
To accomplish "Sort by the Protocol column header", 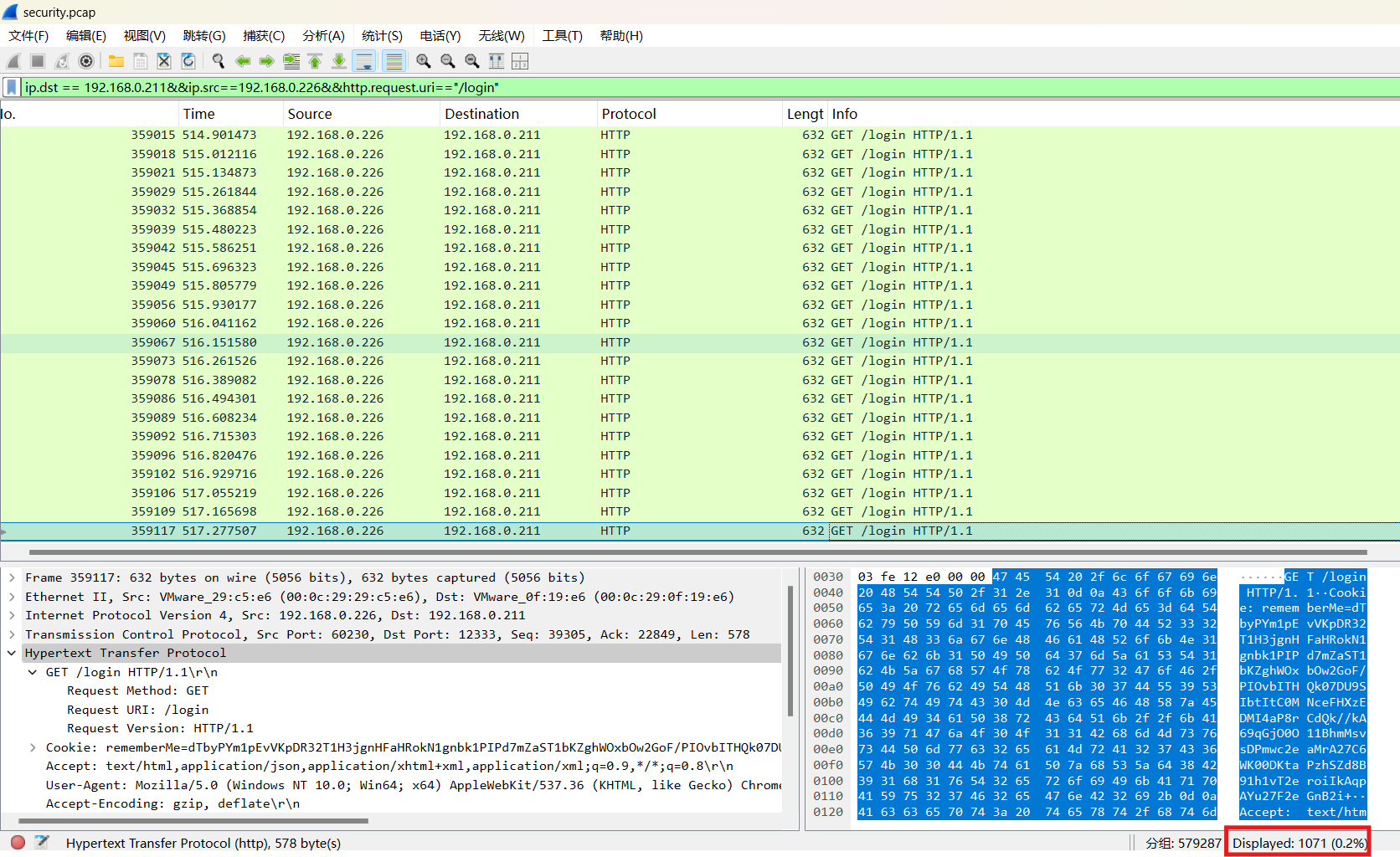I will tap(628, 114).
